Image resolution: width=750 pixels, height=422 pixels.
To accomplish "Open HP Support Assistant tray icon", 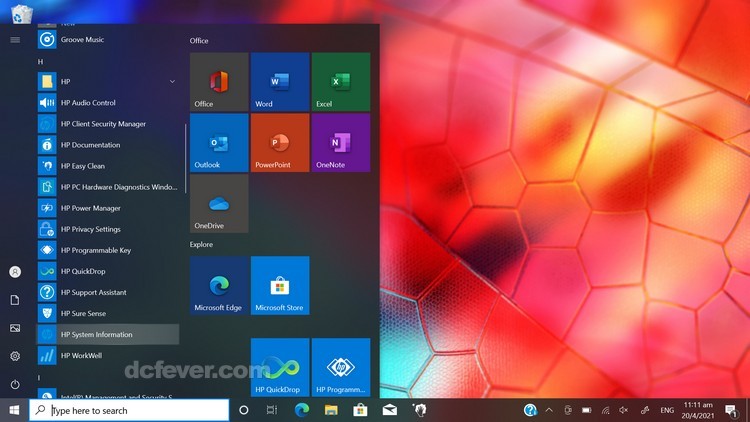I will tap(530, 410).
